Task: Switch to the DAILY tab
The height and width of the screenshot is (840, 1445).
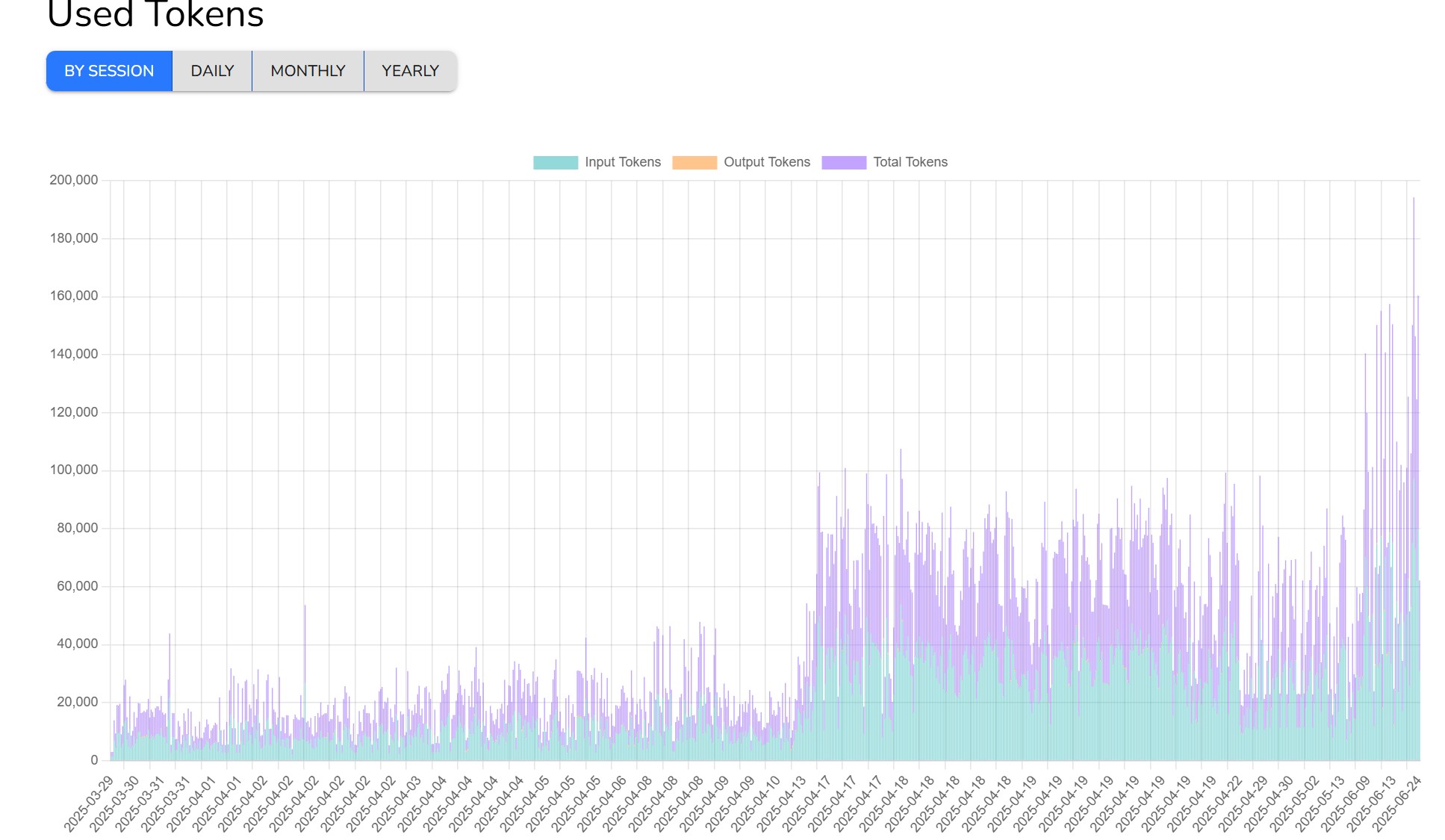Action: [x=212, y=71]
